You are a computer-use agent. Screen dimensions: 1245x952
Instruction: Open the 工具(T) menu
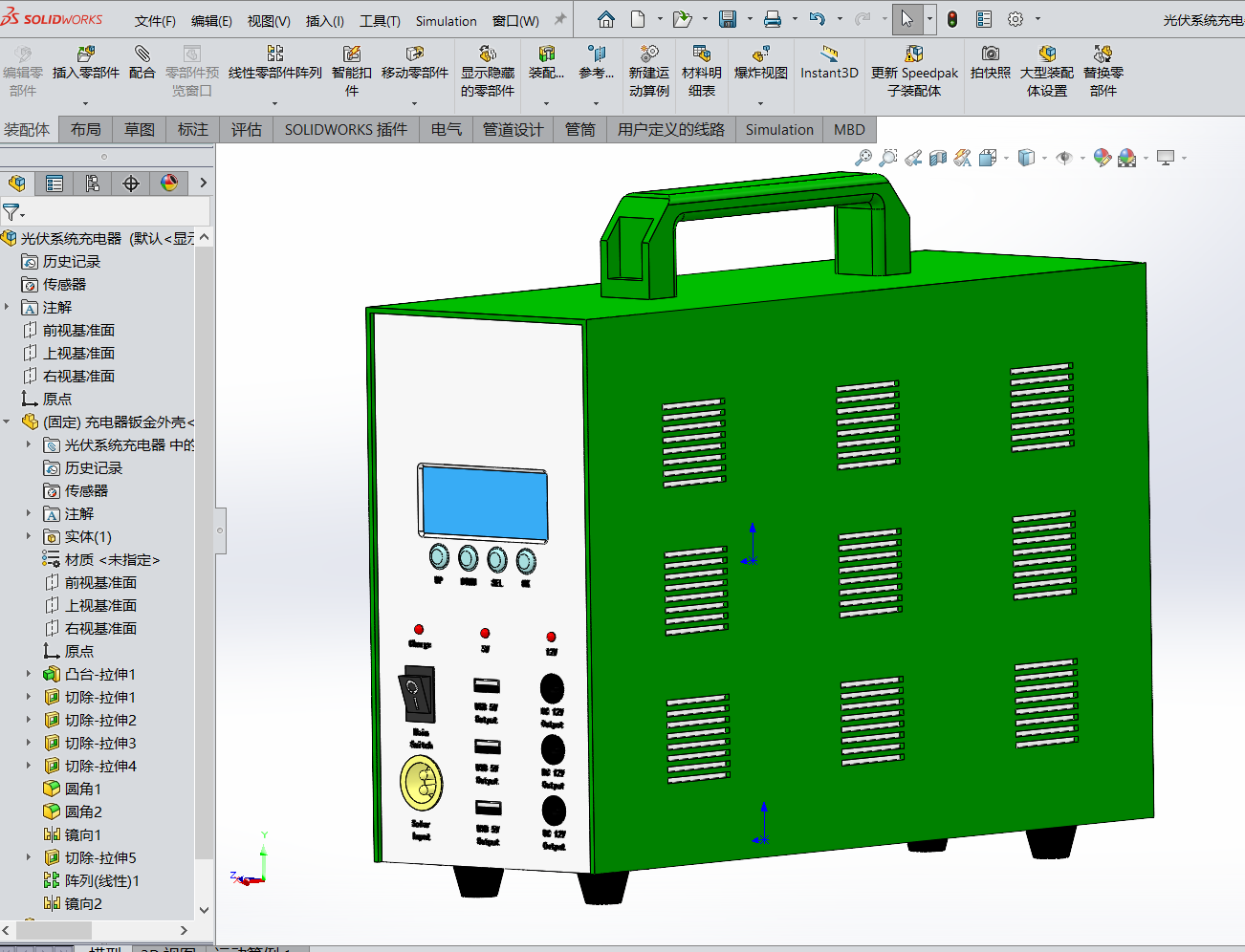pos(379,20)
